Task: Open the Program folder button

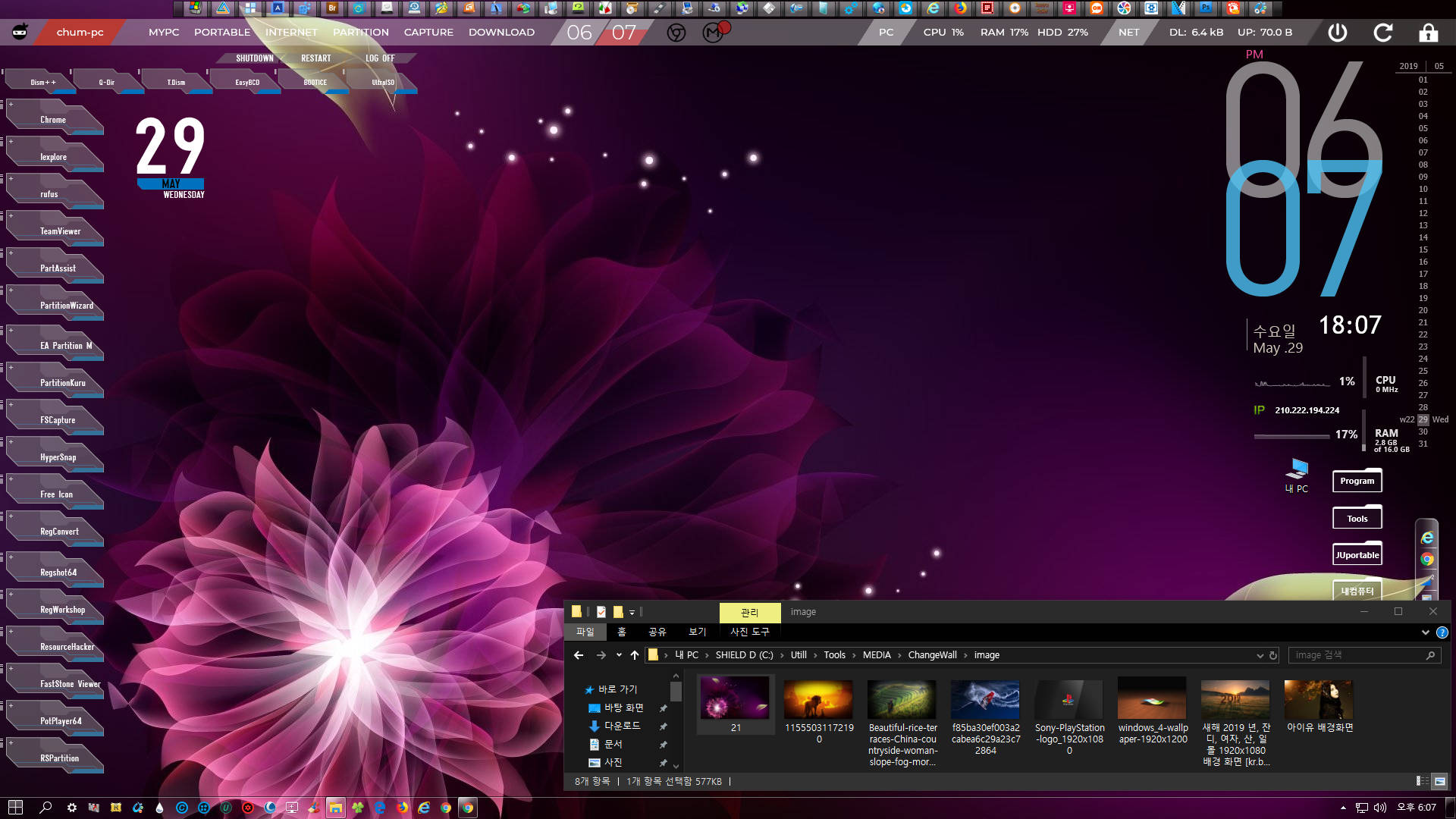Action: [1357, 481]
